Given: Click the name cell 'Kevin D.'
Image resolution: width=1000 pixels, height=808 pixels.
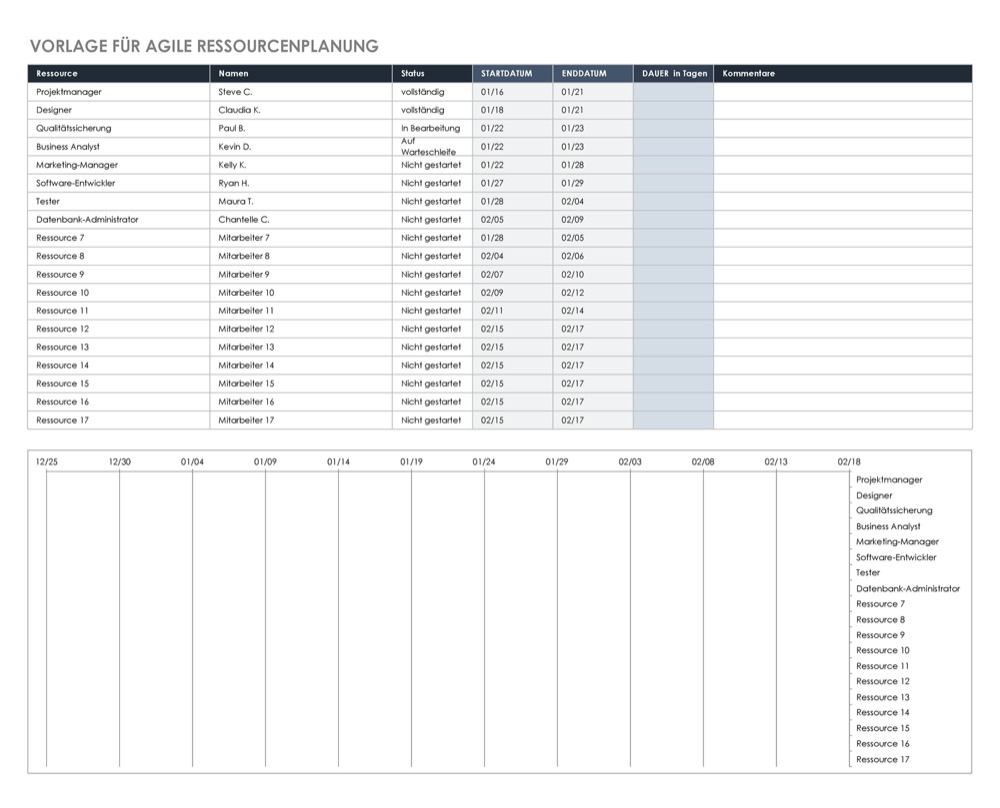Looking at the screenshot, I should (301, 147).
